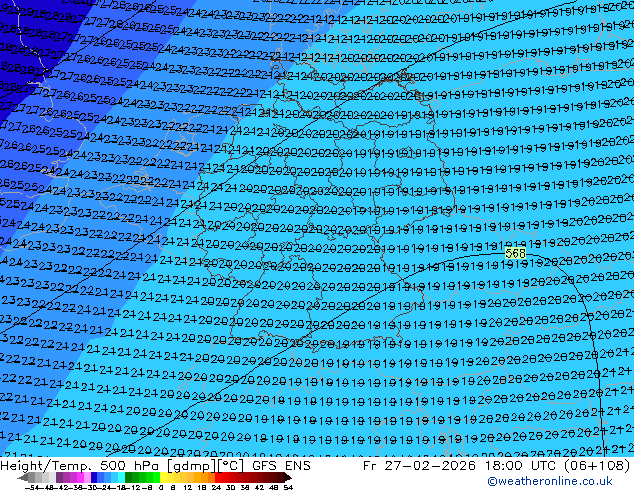Click the 568 height contour label
This screenshot has width=634, height=490.
pyautogui.click(x=516, y=253)
